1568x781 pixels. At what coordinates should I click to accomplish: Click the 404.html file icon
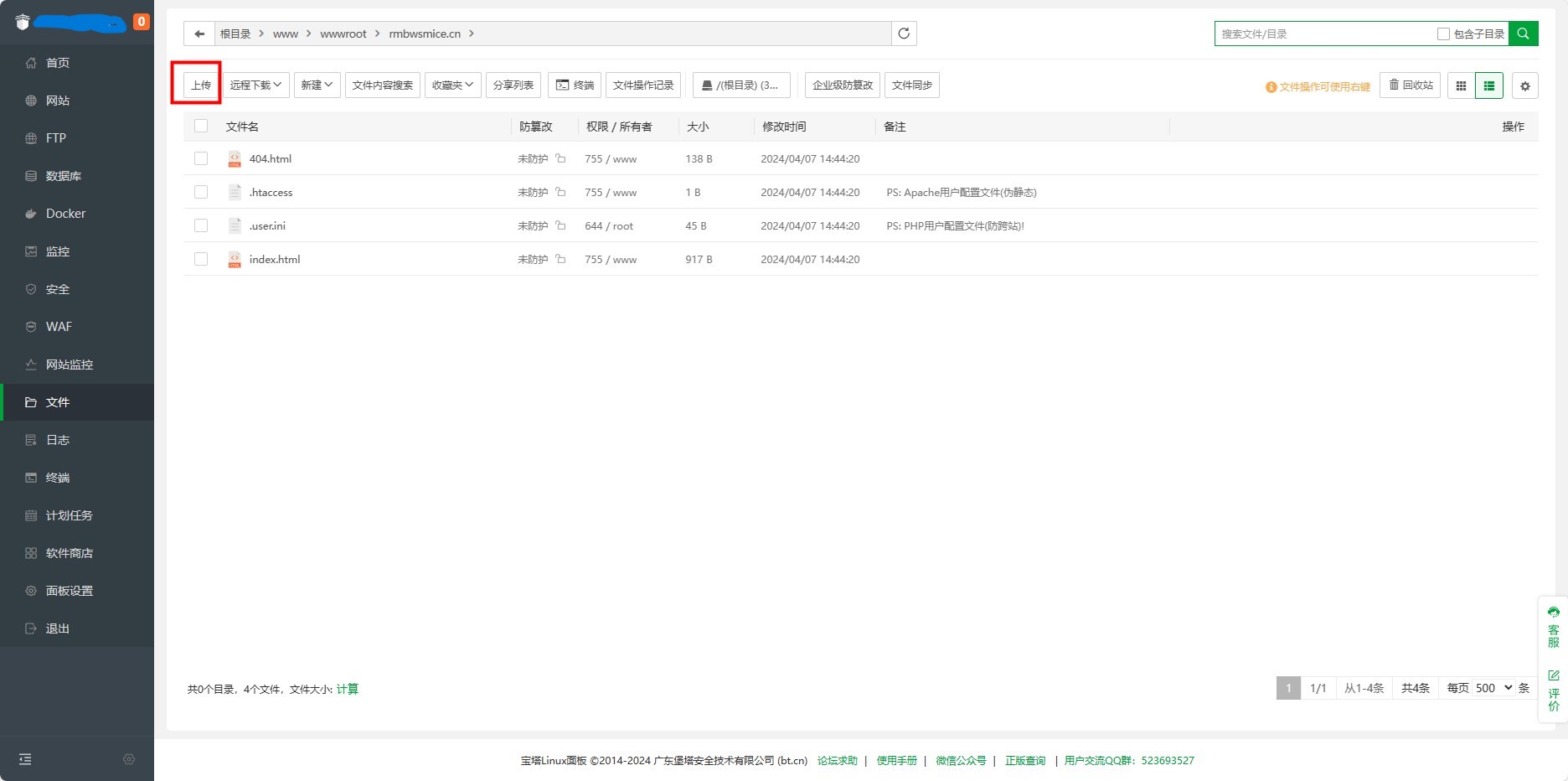235,158
